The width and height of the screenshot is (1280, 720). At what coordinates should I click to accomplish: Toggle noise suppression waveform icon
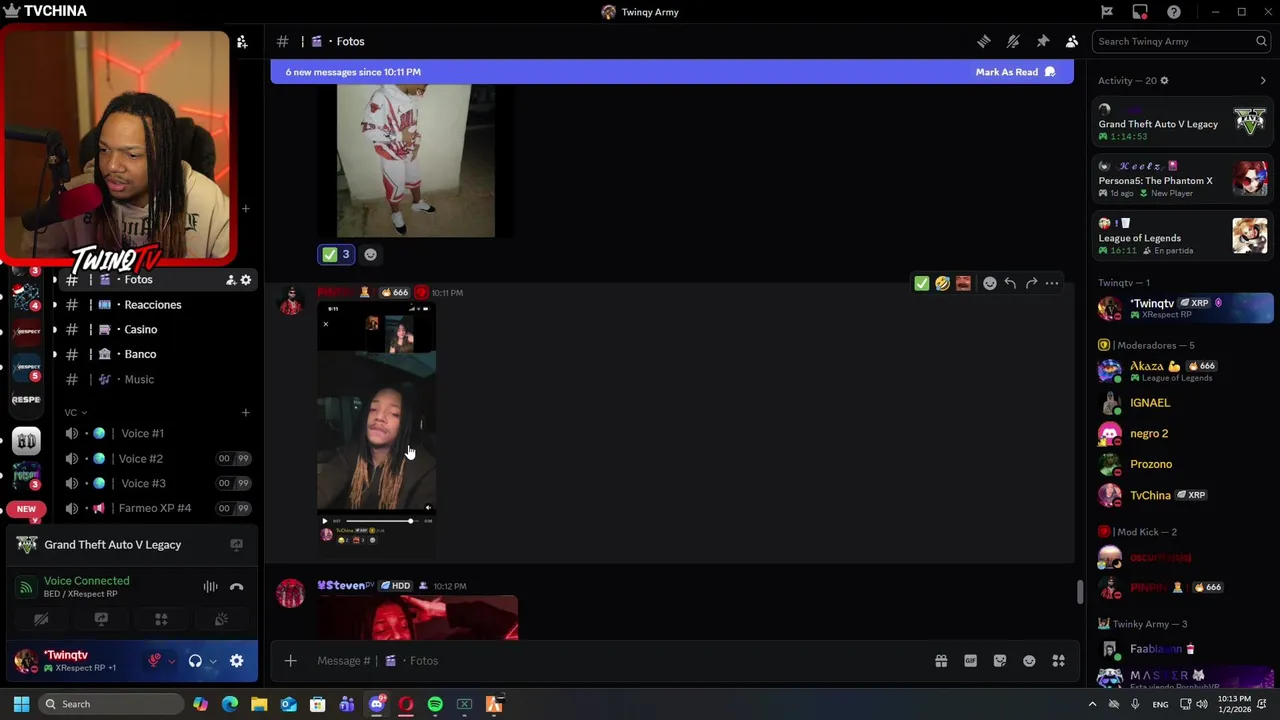(x=210, y=587)
